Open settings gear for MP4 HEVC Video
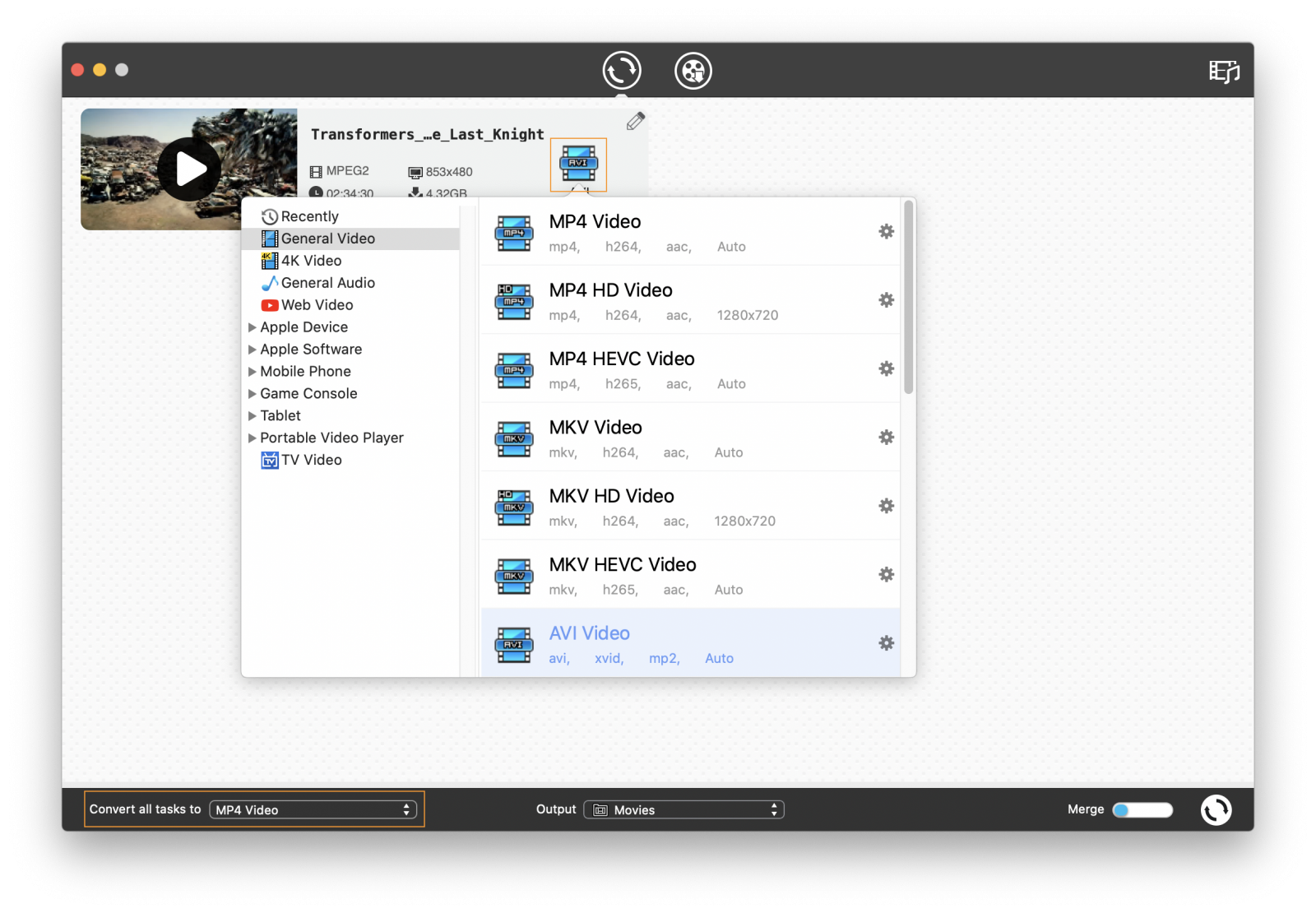This screenshot has height=913, width=1316. click(x=886, y=368)
